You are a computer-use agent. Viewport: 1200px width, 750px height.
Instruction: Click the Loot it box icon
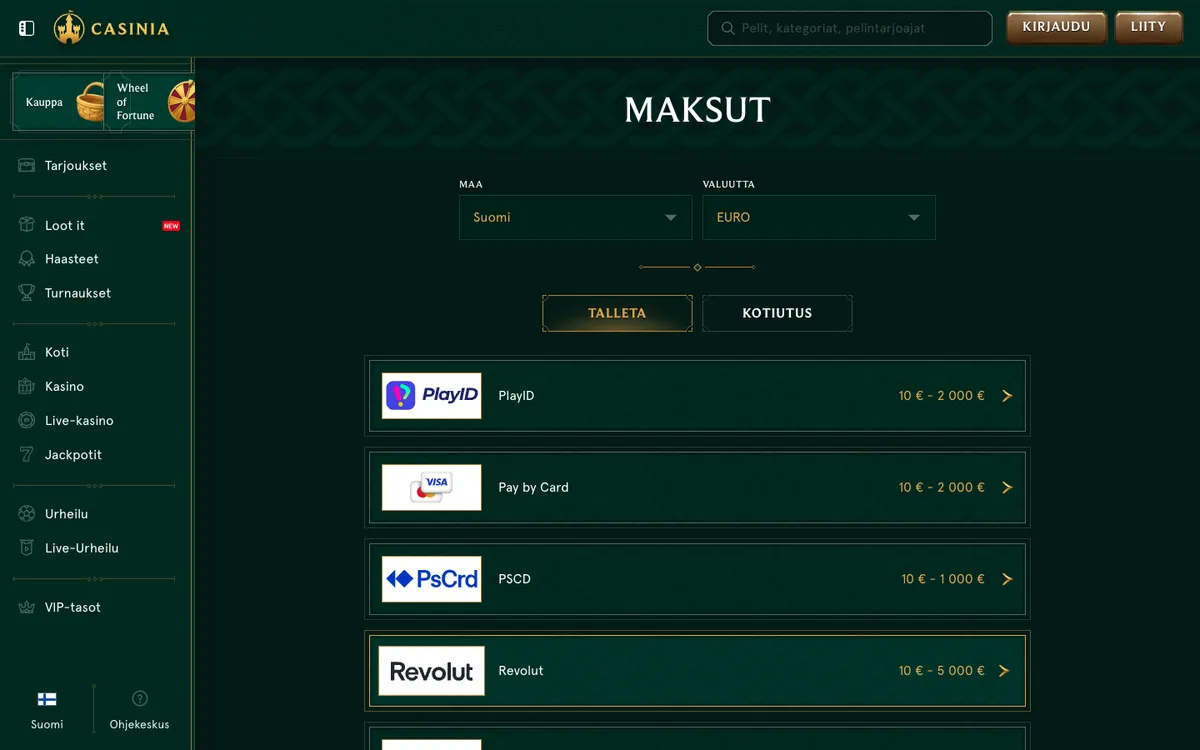[x=27, y=226]
